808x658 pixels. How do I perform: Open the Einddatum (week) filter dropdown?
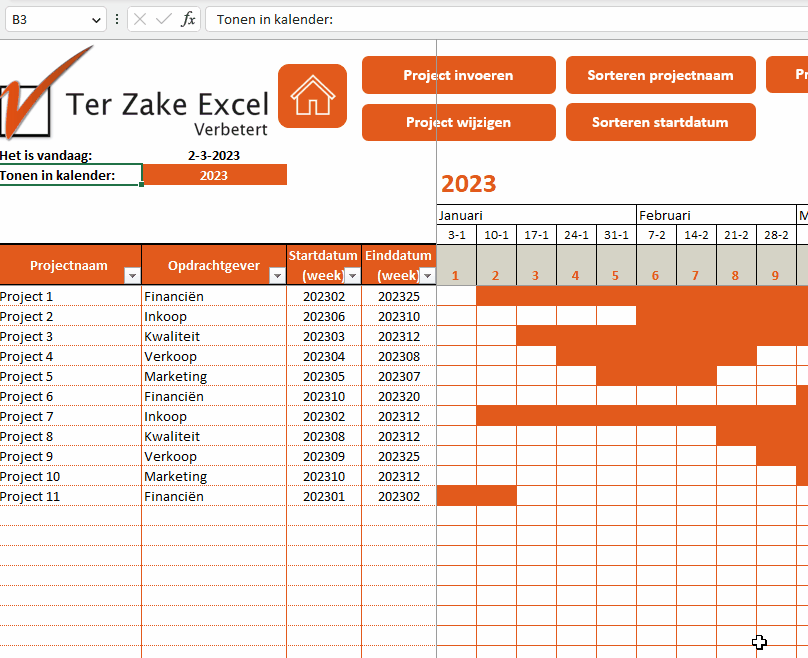point(427,277)
